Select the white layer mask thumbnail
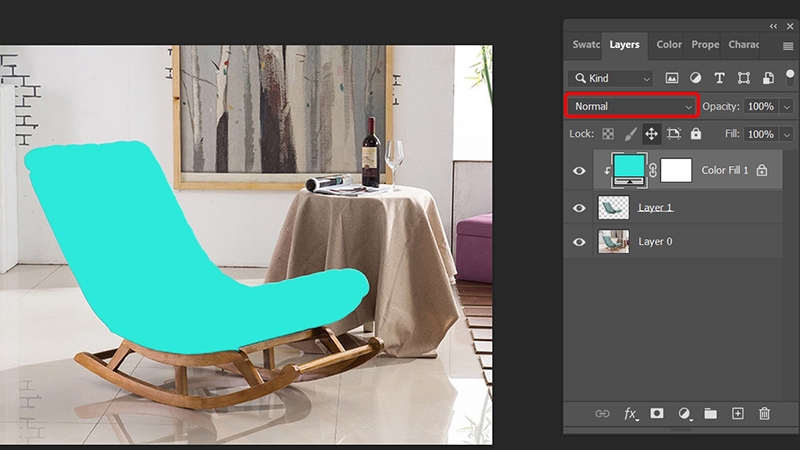This screenshot has width=800, height=450. 676,170
